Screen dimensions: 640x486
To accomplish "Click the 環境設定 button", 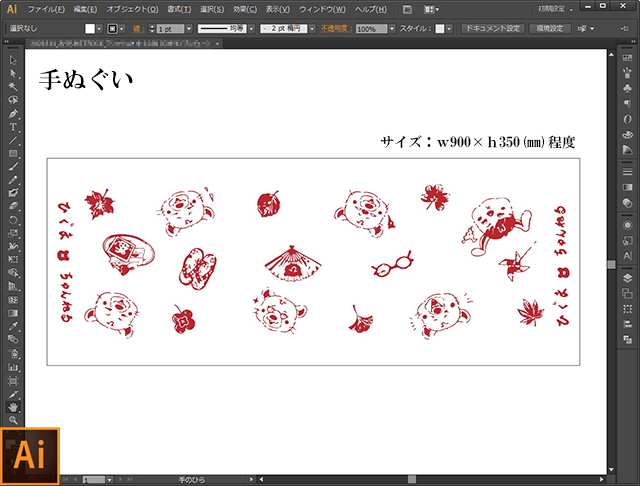I will click(550, 29).
